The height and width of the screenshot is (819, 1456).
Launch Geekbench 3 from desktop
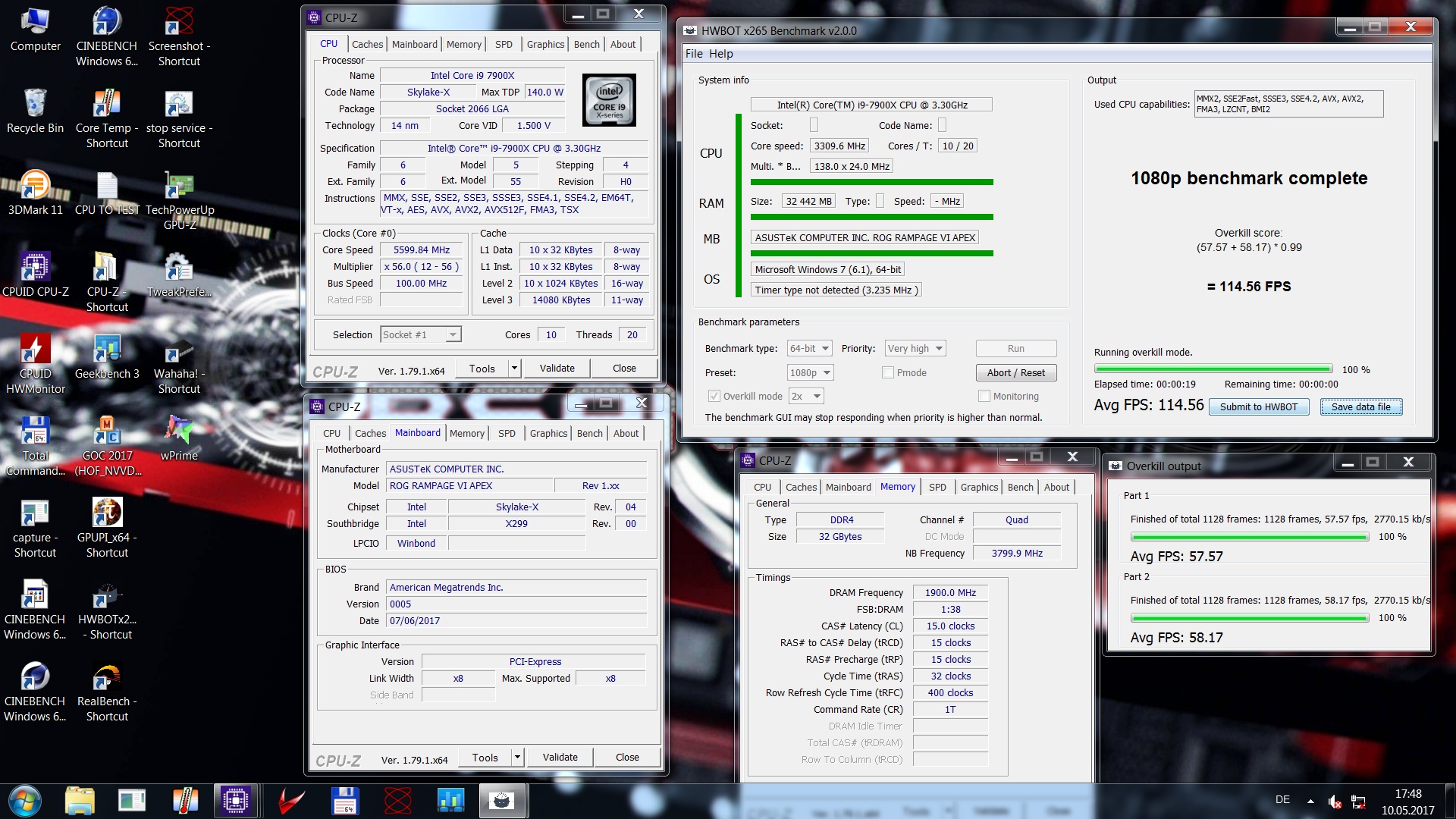pos(107,357)
